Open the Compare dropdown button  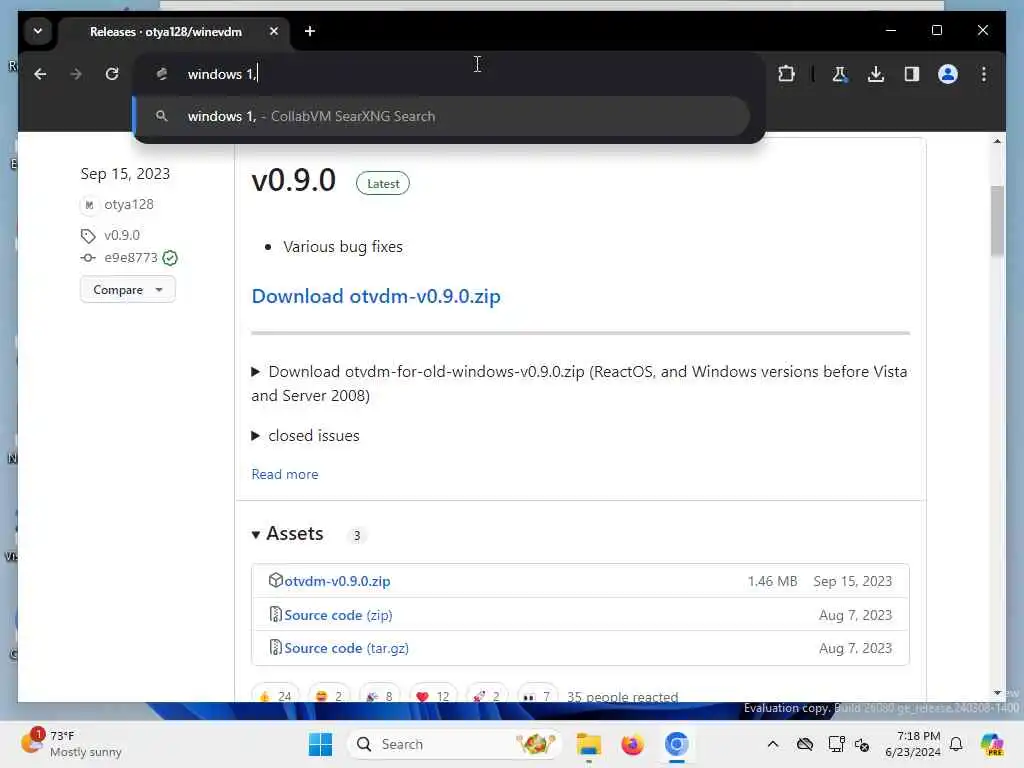tap(127, 289)
